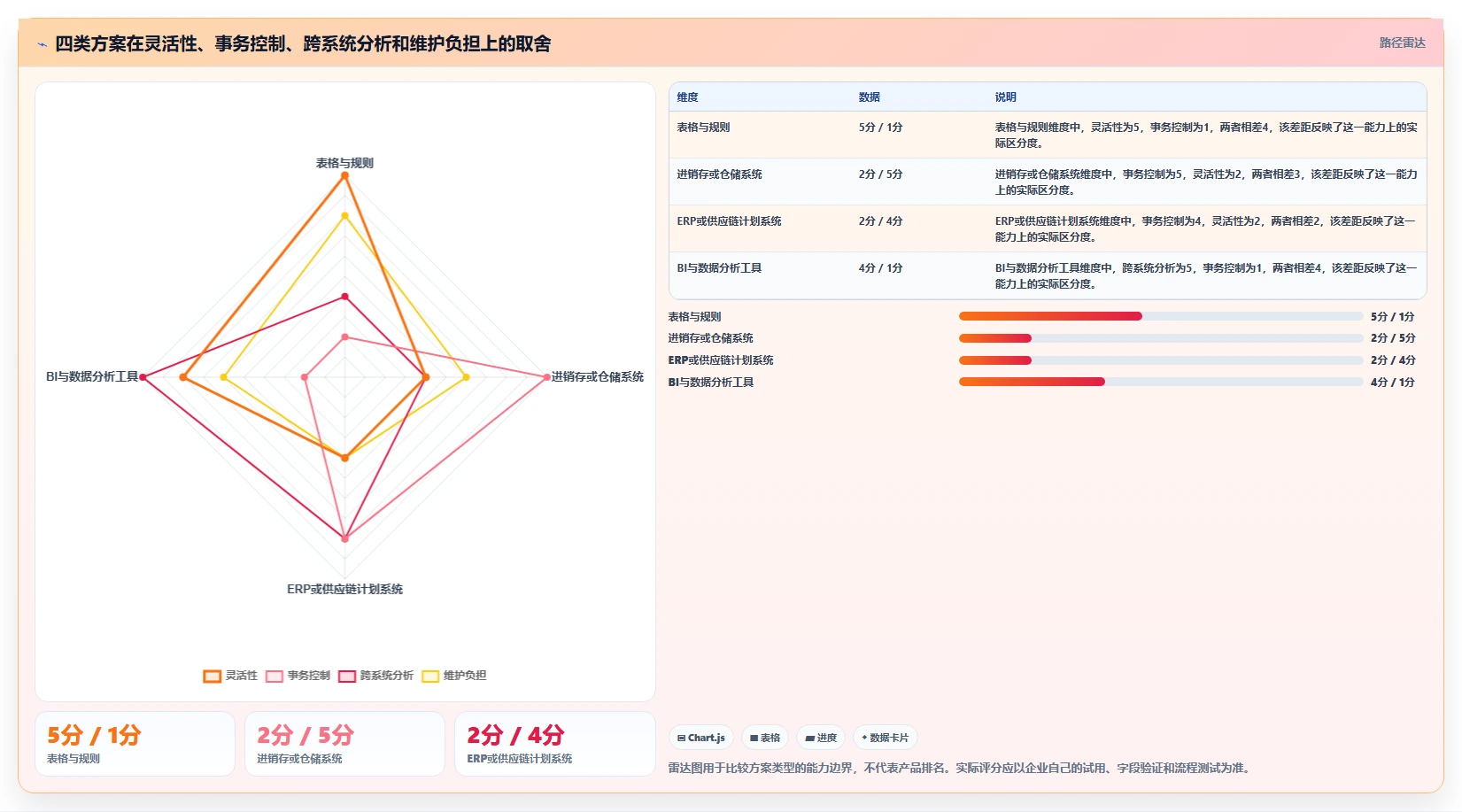Click the 数据卡片 chip
The width and height of the screenshot is (1462, 812).
[885, 738]
